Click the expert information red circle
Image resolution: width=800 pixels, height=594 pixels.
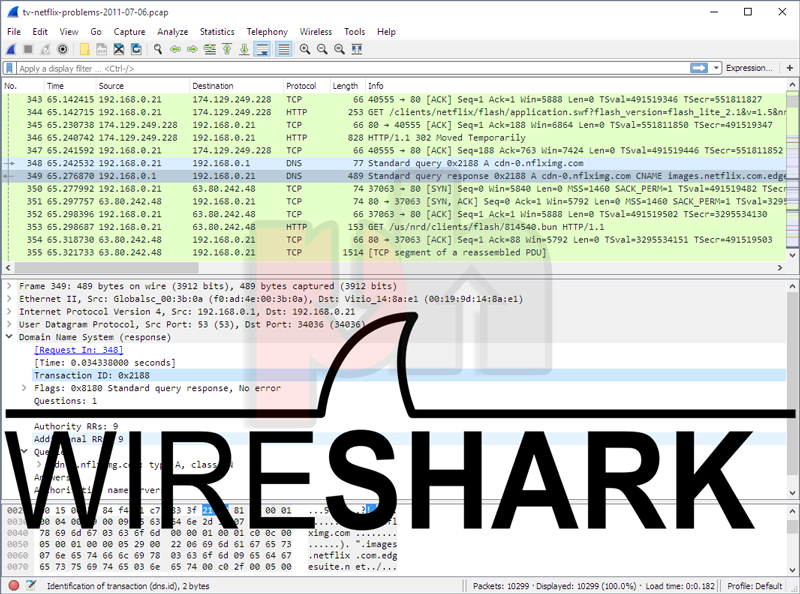pos(14,585)
